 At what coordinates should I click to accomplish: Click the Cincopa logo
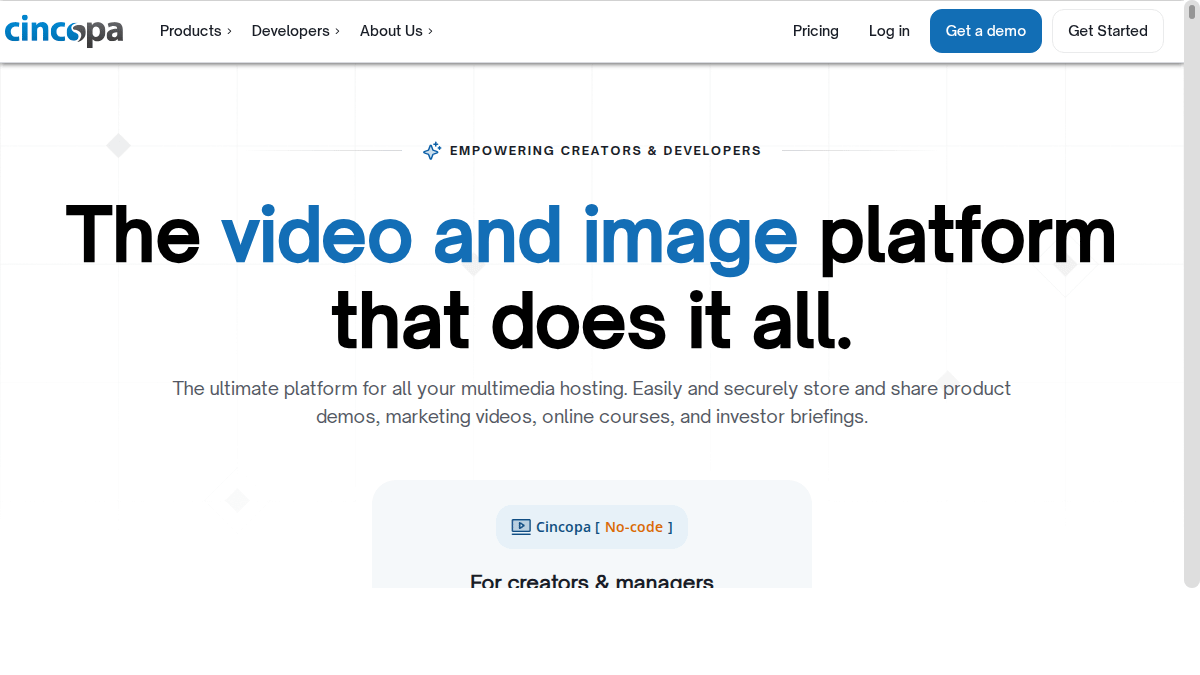64,31
